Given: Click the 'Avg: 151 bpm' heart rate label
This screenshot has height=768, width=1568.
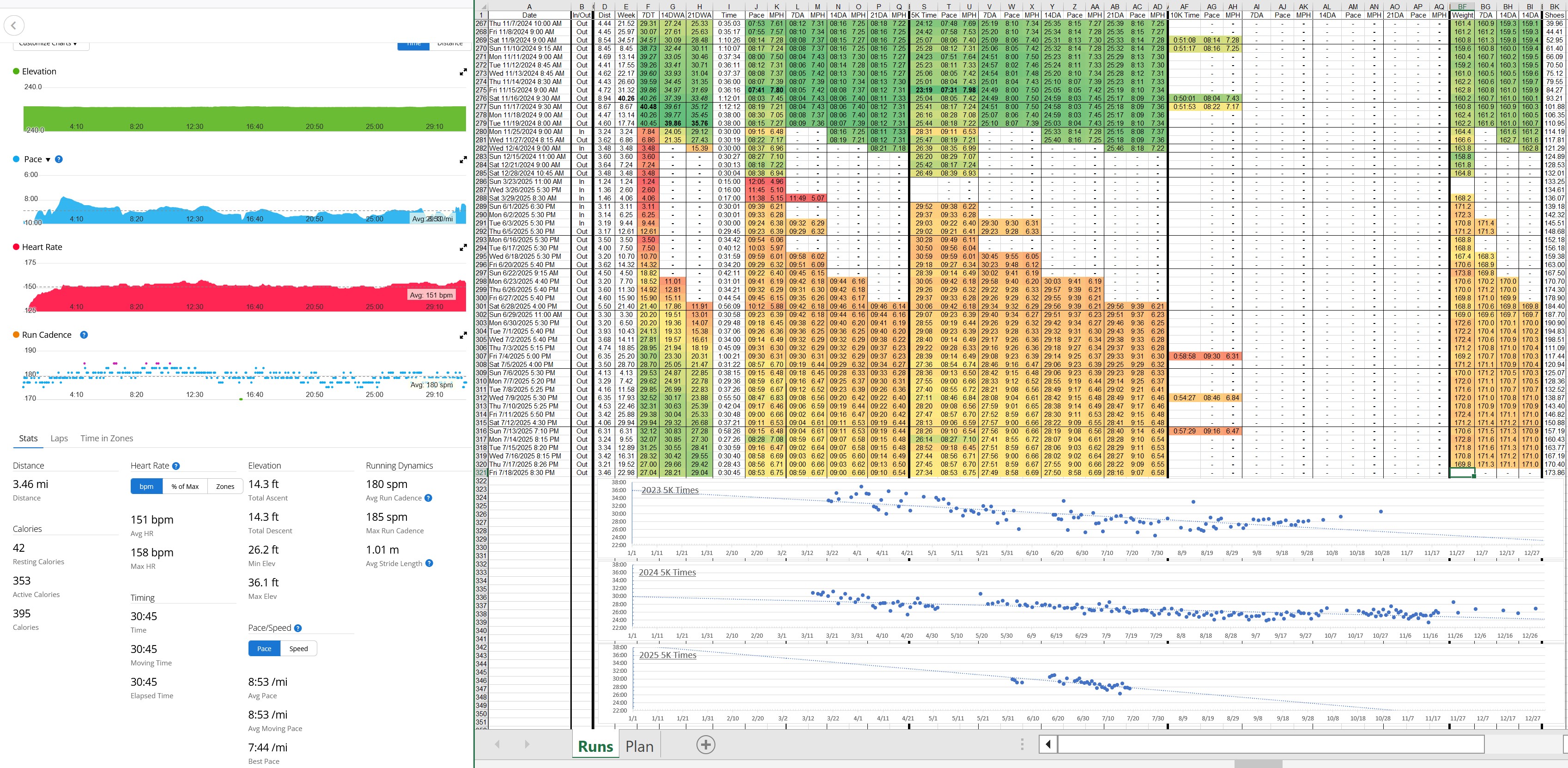Looking at the screenshot, I should [431, 295].
